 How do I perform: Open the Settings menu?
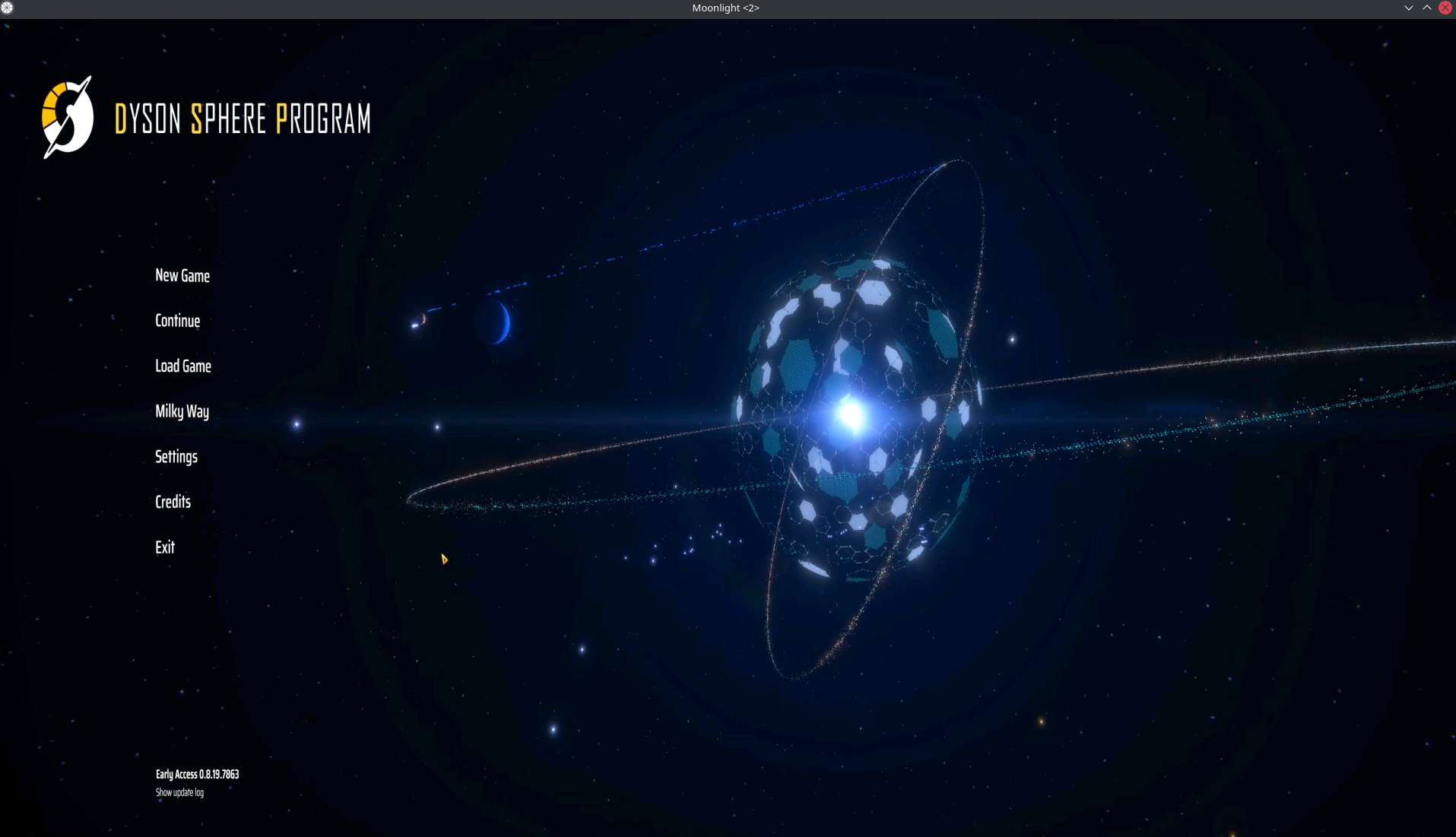(x=176, y=456)
